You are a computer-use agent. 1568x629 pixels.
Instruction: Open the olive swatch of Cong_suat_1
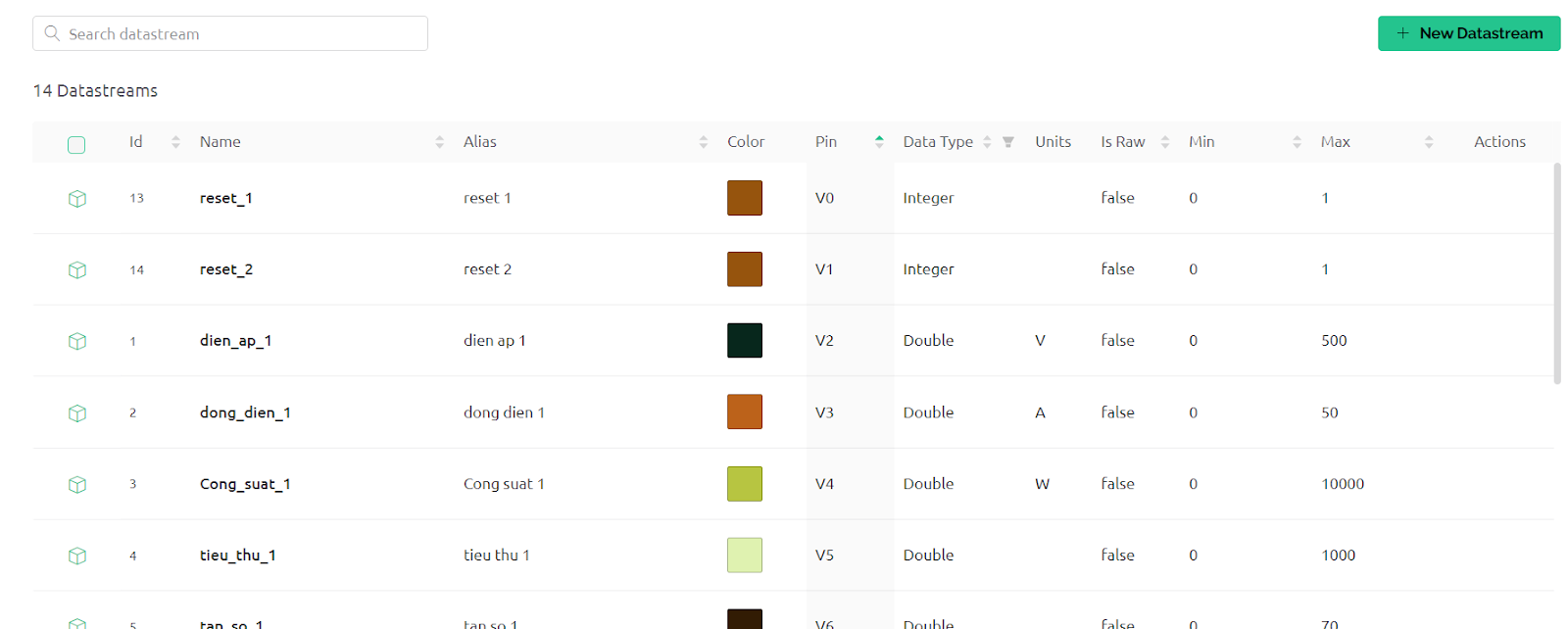point(745,484)
